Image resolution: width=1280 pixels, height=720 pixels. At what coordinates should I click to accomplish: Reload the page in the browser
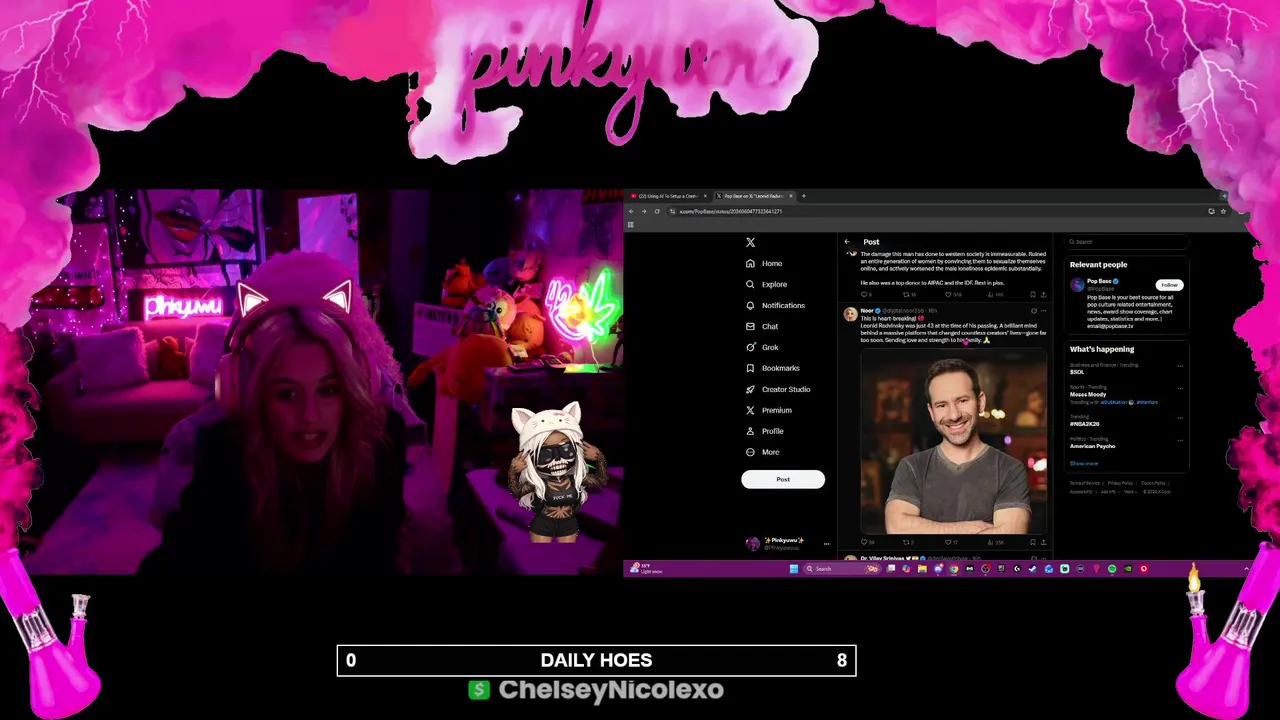click(x=657, y=211)
